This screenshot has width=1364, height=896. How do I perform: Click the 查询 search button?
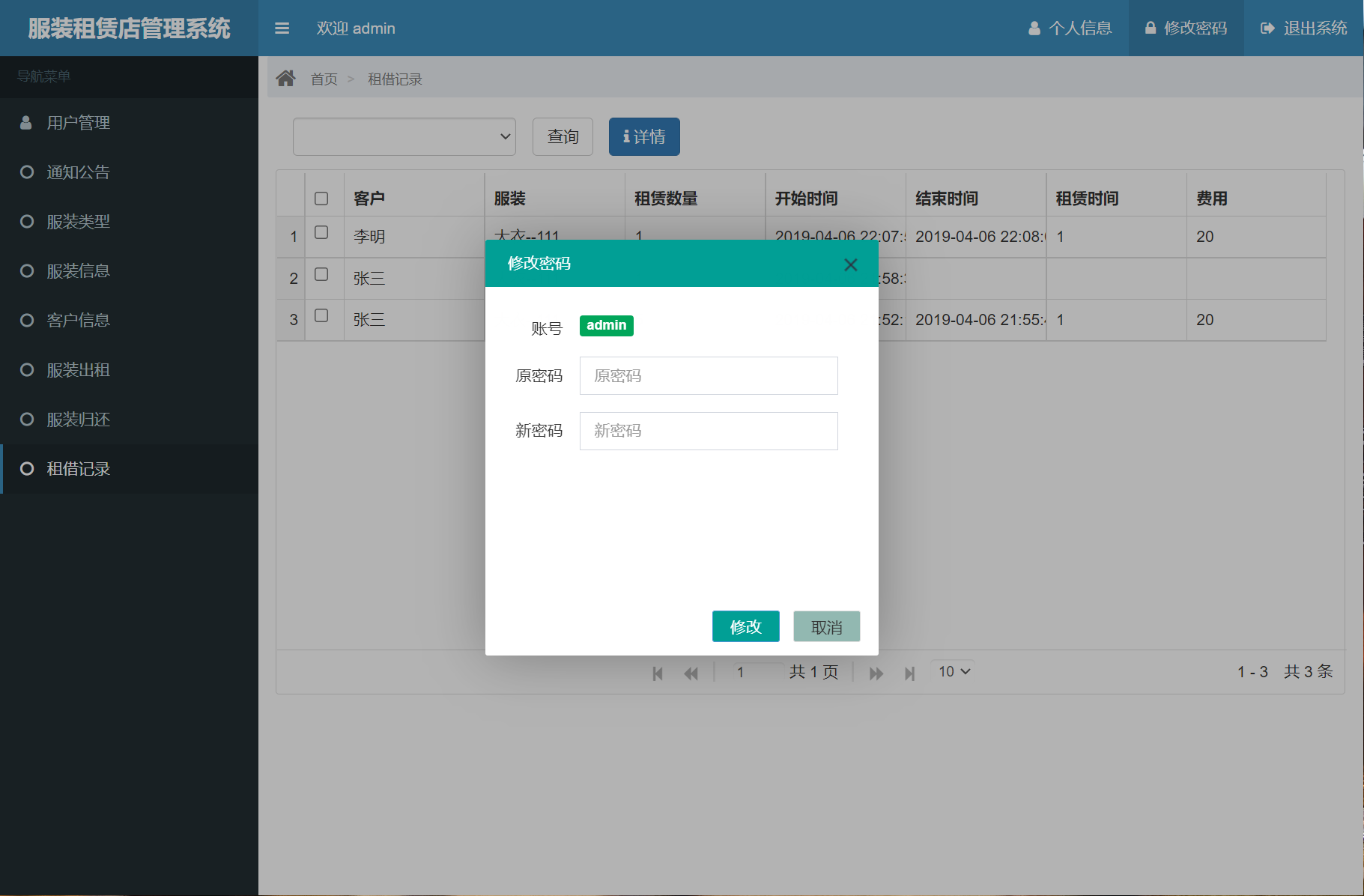click(562, 136)
